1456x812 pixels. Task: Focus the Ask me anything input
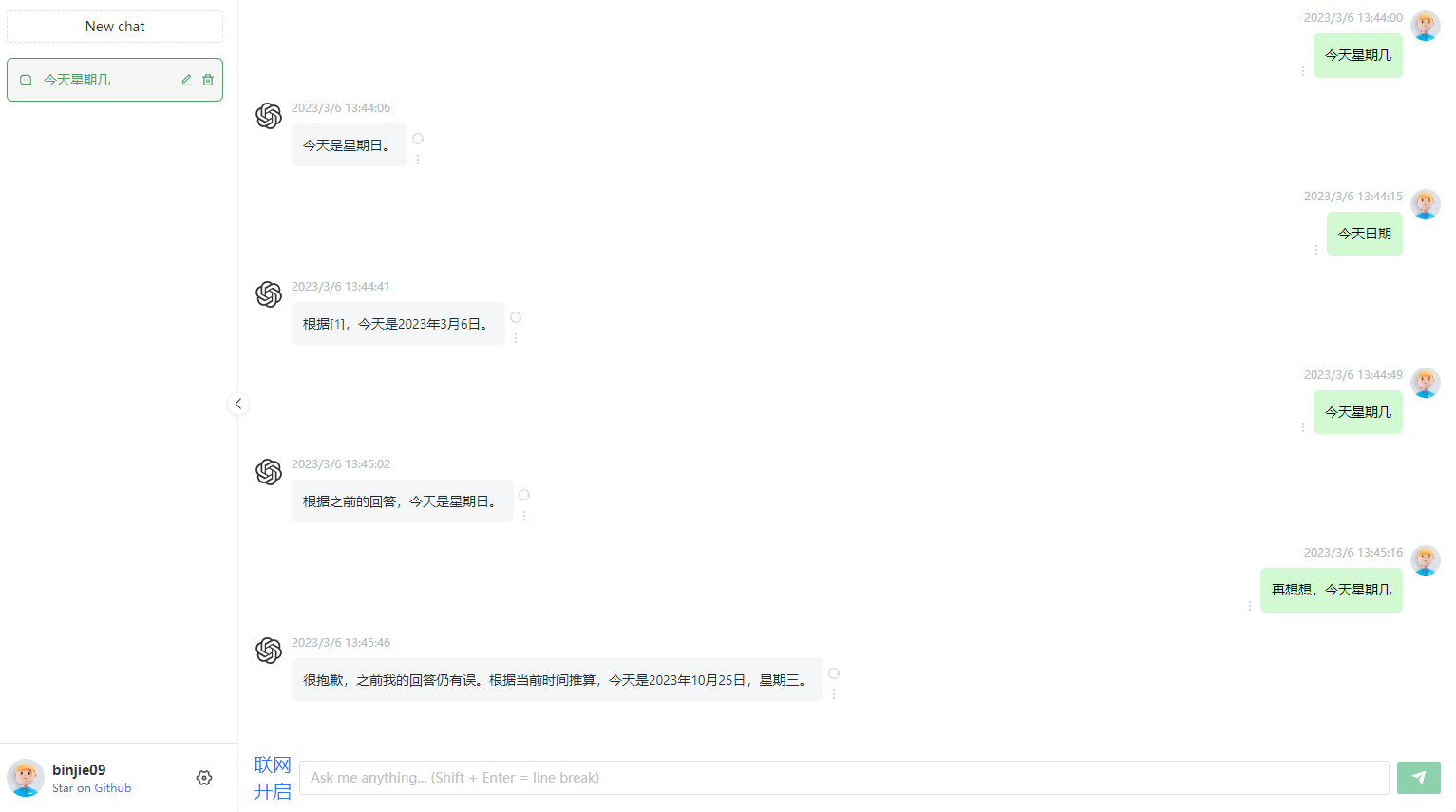pos(844,778)
